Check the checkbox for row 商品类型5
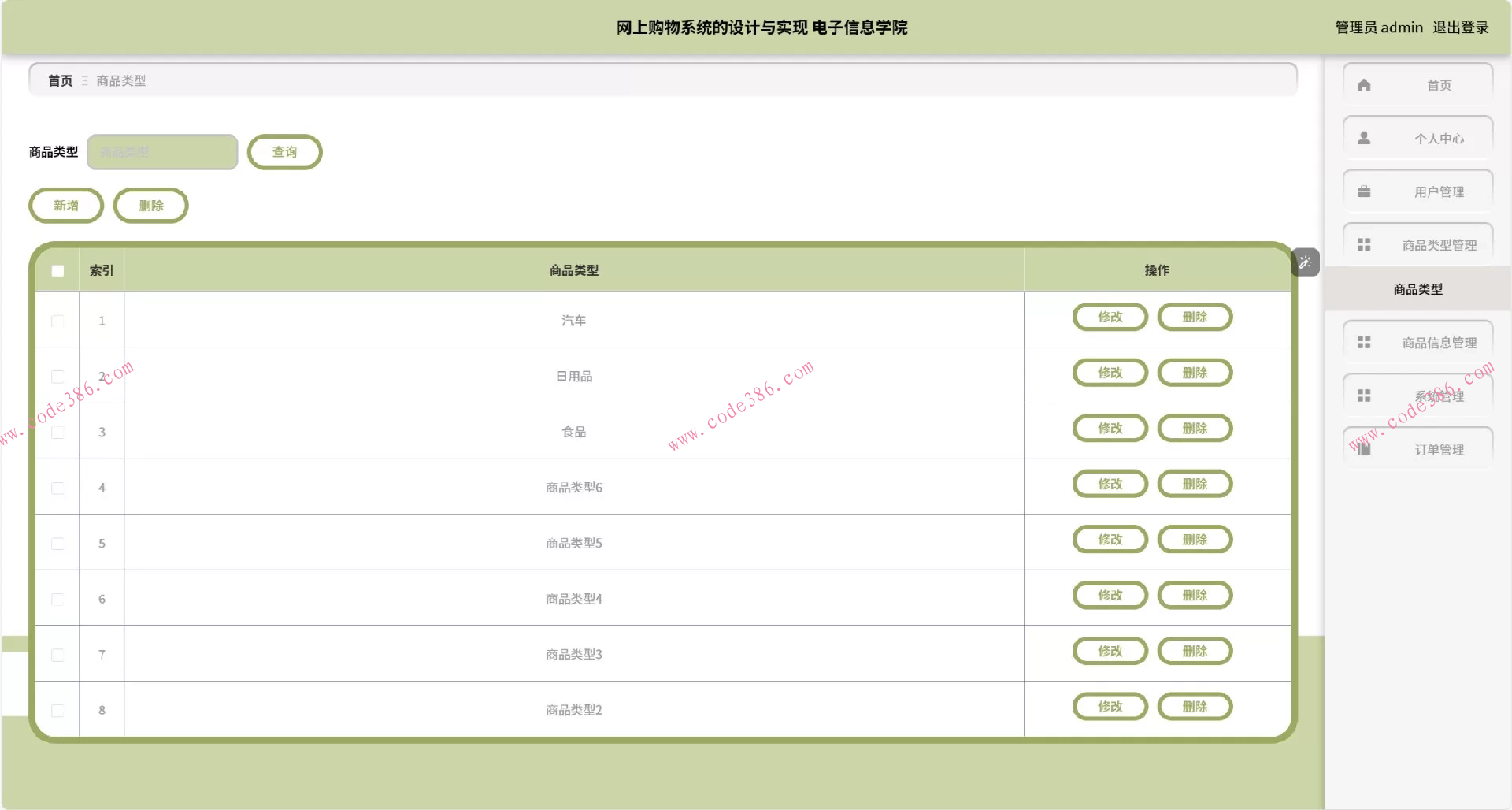This screenshot has width=1512, height=810. (x=57, y=544)
